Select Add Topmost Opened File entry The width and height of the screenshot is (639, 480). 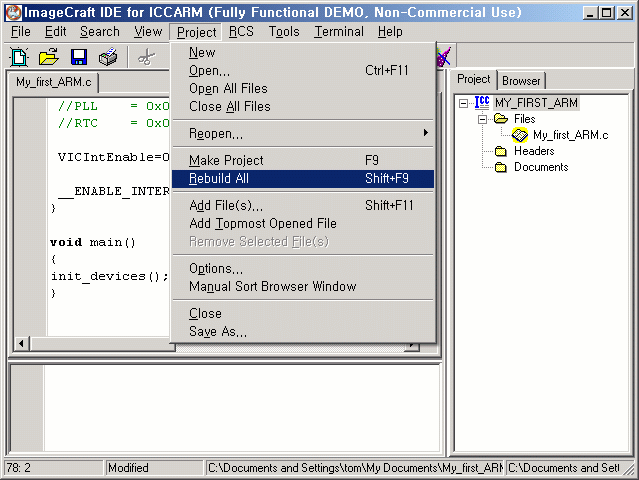point(303,223)
